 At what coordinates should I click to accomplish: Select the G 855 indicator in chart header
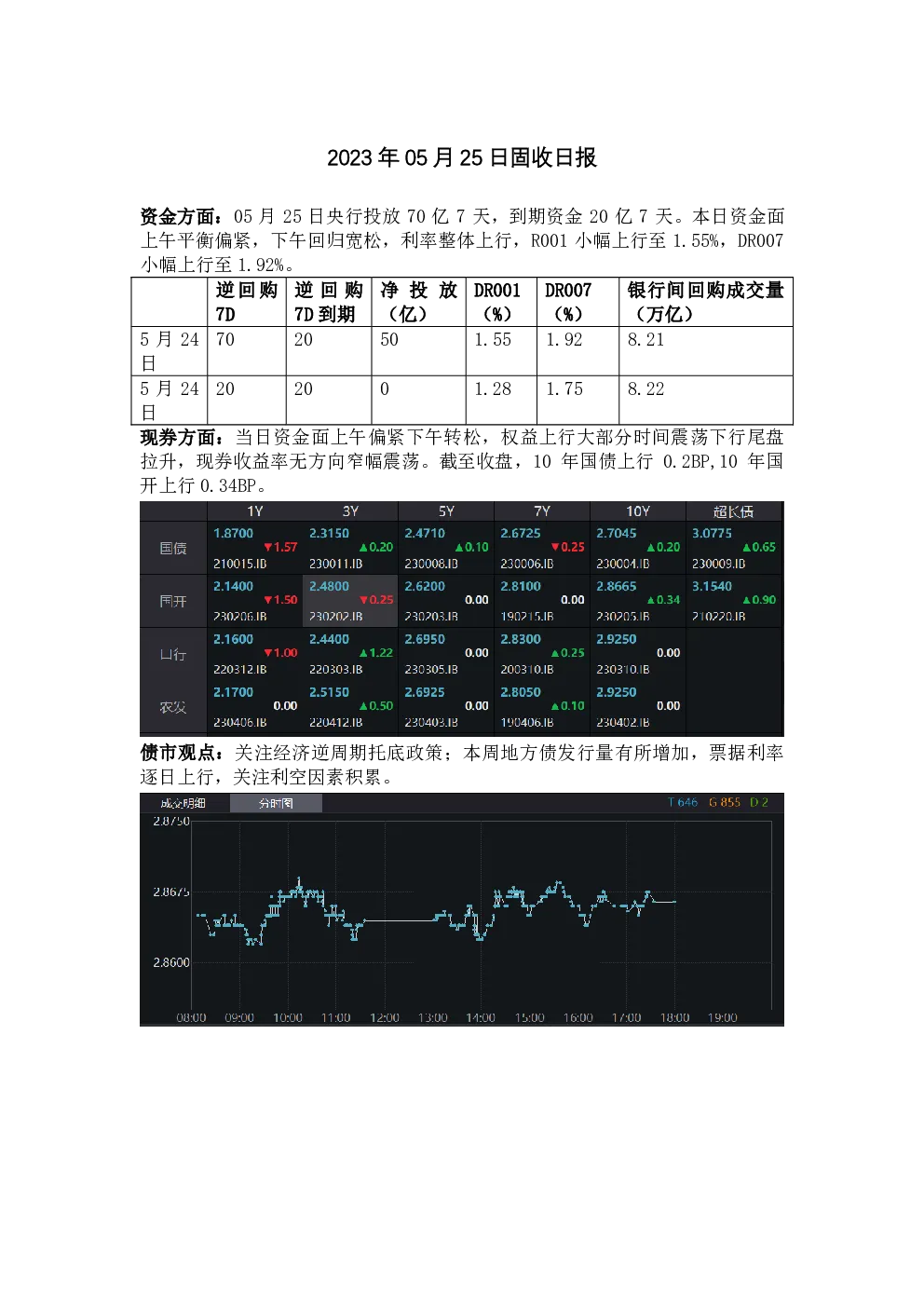click(x=725, y=802)
